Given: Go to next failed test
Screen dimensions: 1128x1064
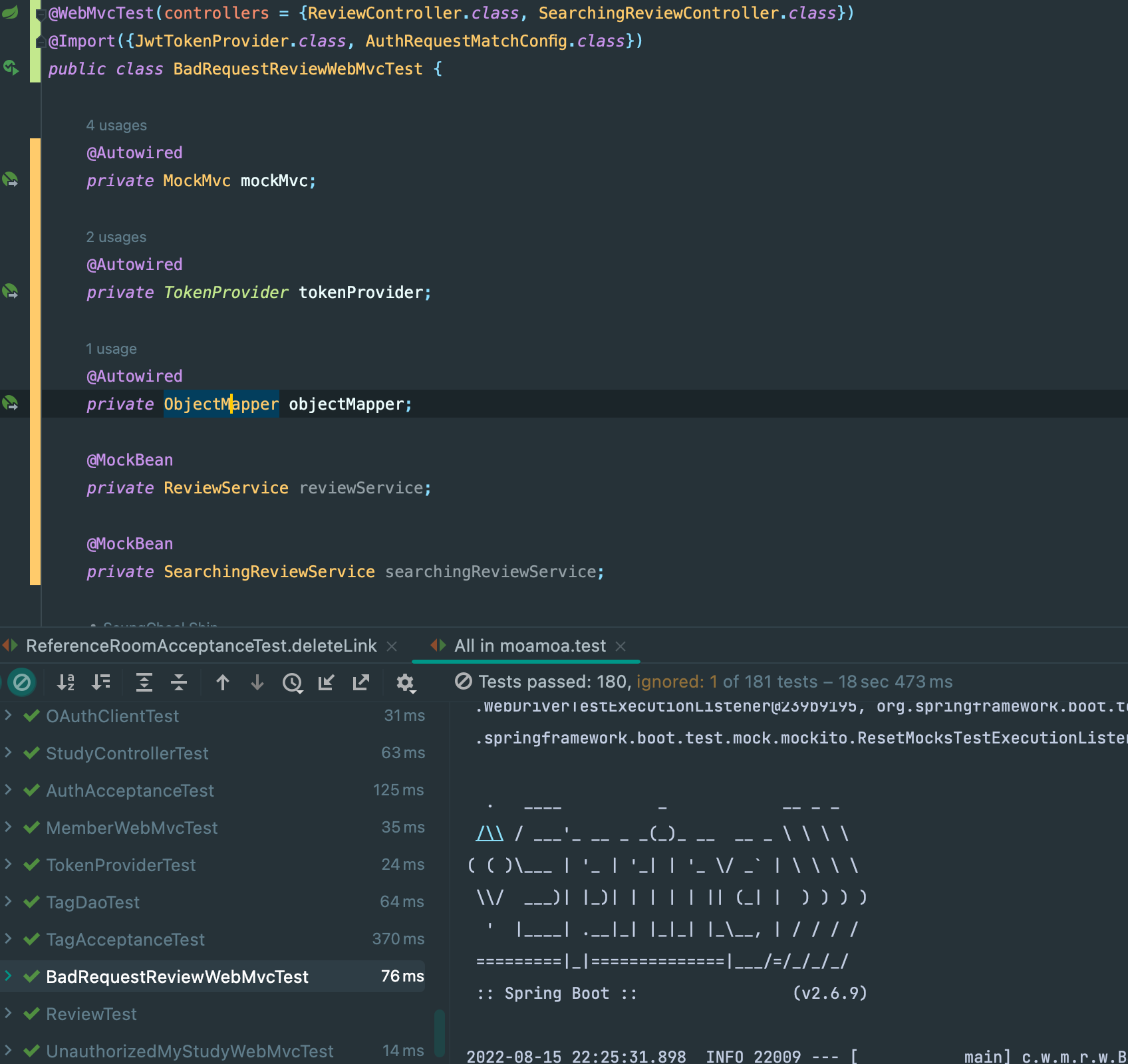Looking at the screenshot, I should pyautogui.click(x=257, y=682).
